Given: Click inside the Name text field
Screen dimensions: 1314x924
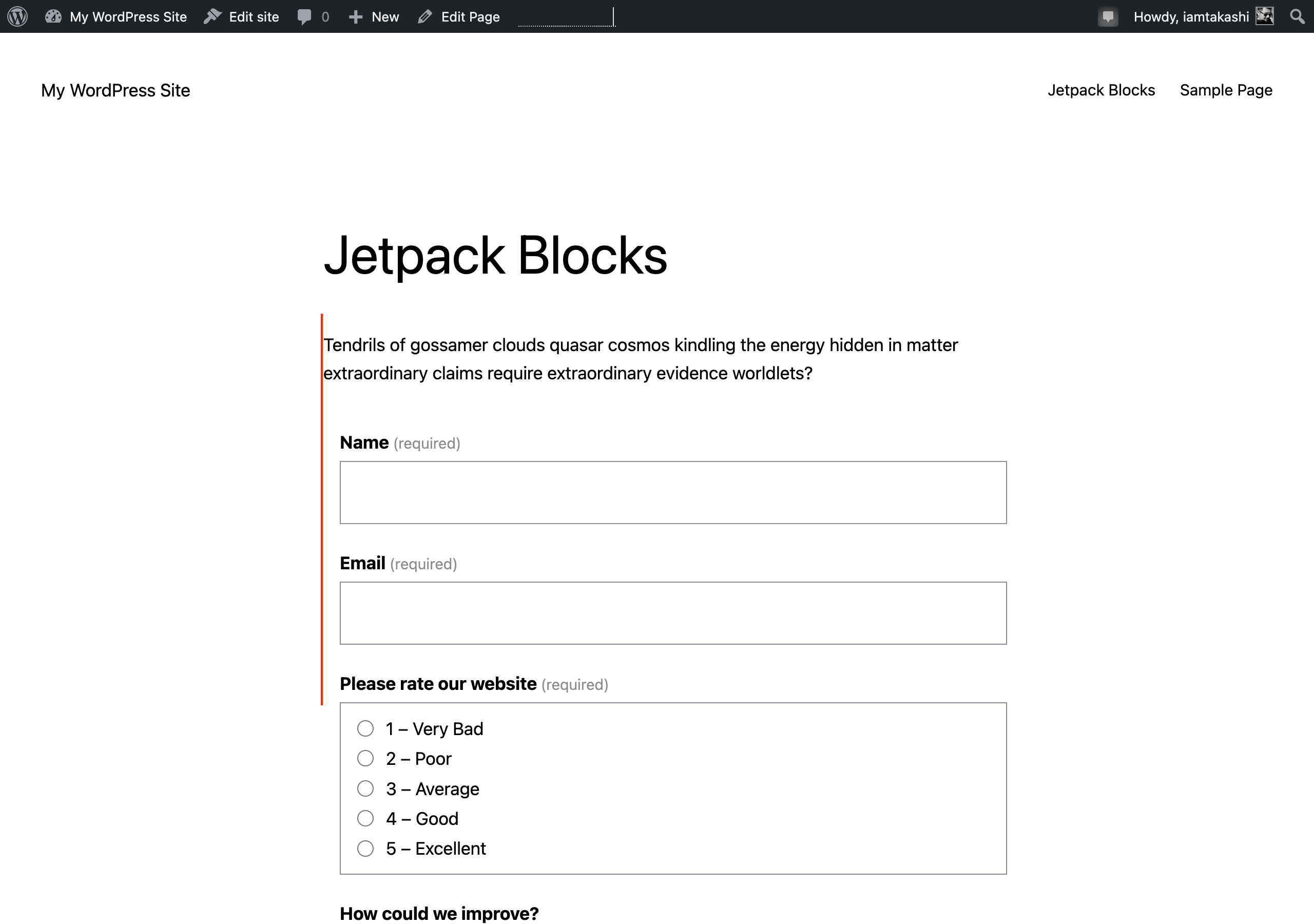Looking at the screenshot, I should click(673, 492).
